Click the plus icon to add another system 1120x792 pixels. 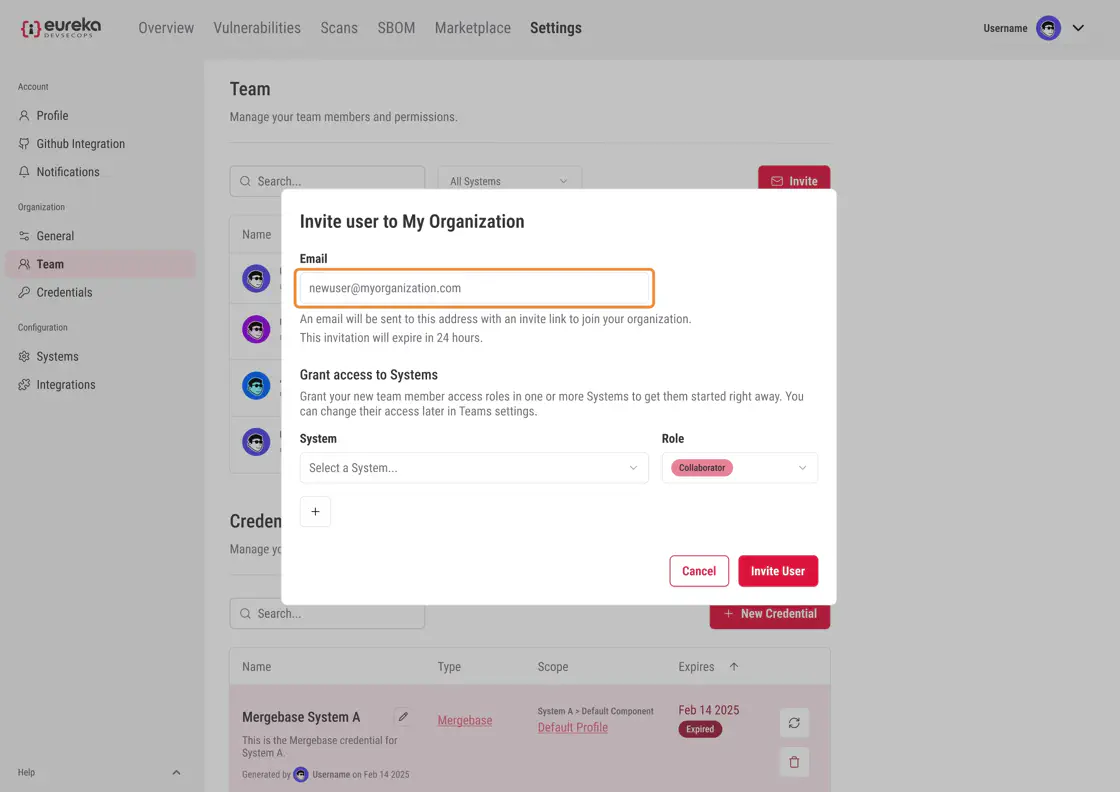(315, 511)
